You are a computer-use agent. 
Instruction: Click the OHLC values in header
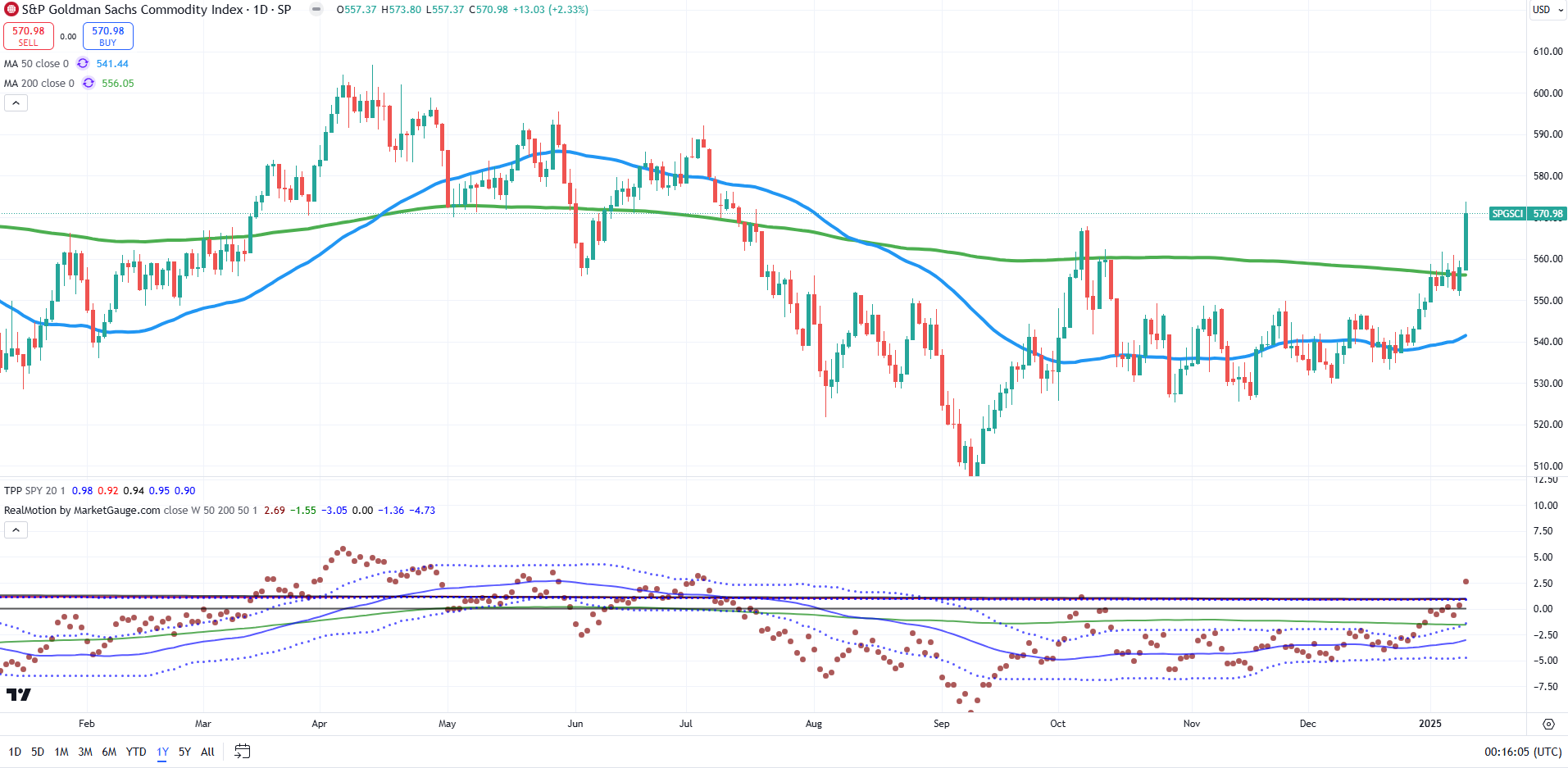[462, 10]
